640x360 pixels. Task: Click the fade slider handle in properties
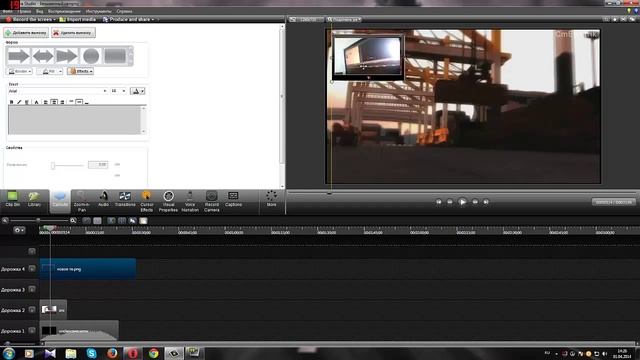pyautogui.click(x=53, y=165)
